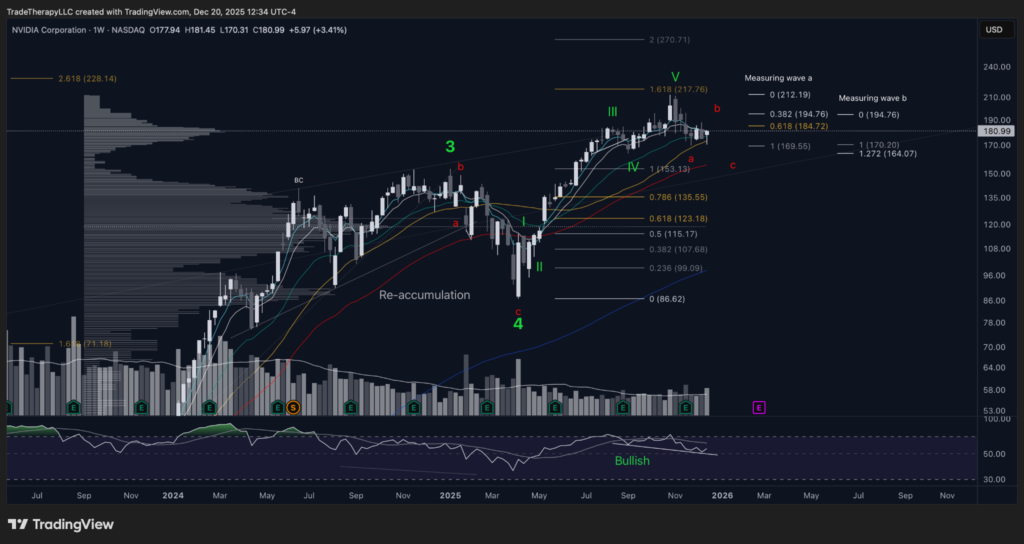Image resolution: width=1024 pixels, height=544 pixels.
Task: Select the Re-accumulation text annotation
Action: (x=424, y=296)
